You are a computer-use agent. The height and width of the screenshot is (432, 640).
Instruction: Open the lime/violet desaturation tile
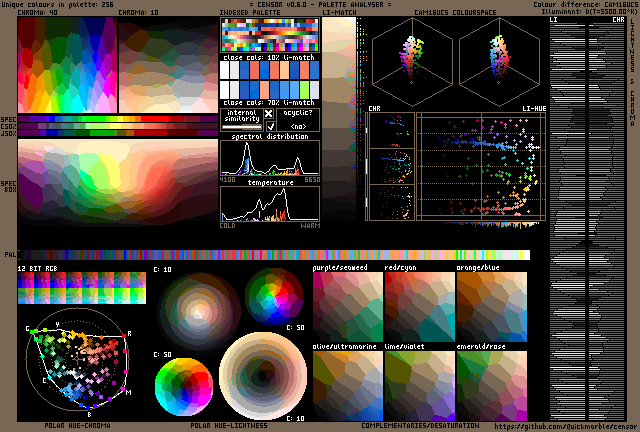click(420, 386)
